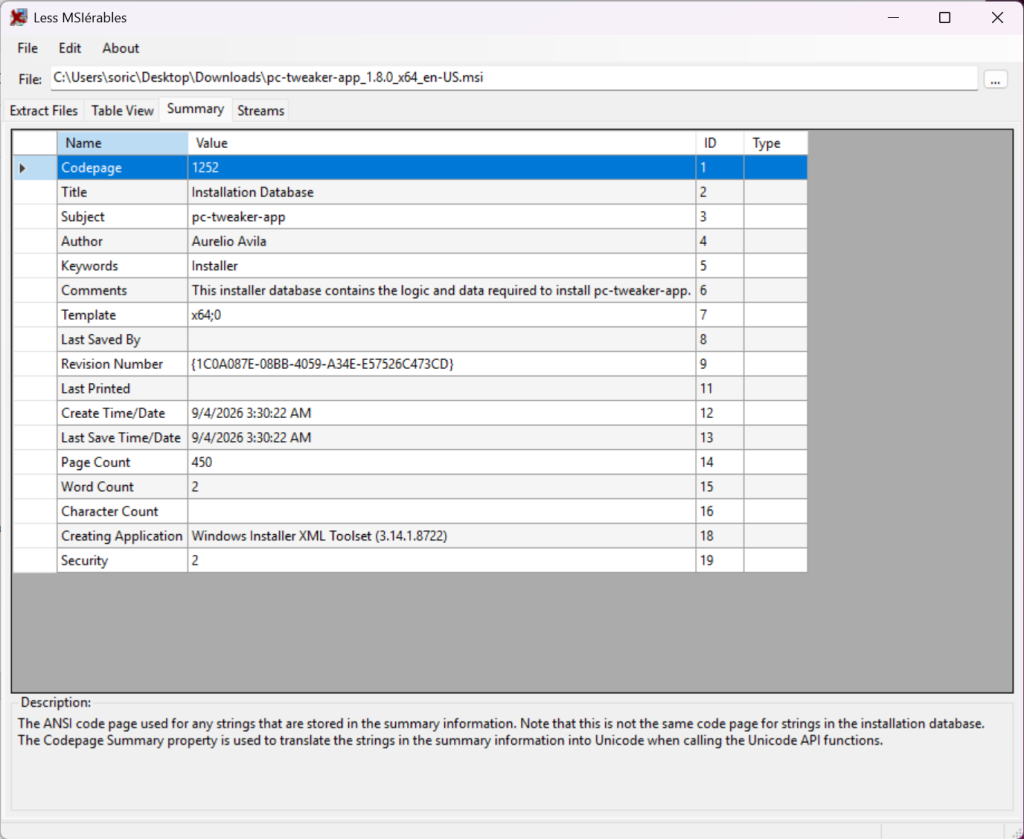Select the Codepage name cell

coord(123,168)
